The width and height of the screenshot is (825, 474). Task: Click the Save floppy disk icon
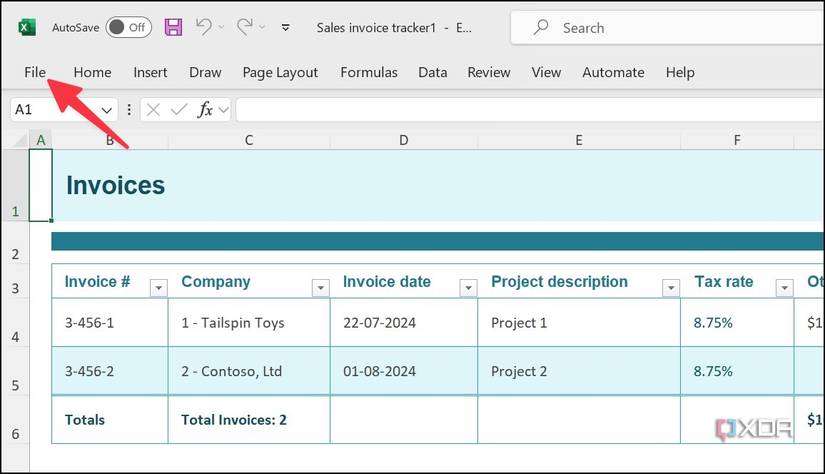click(x=173, y=28)
